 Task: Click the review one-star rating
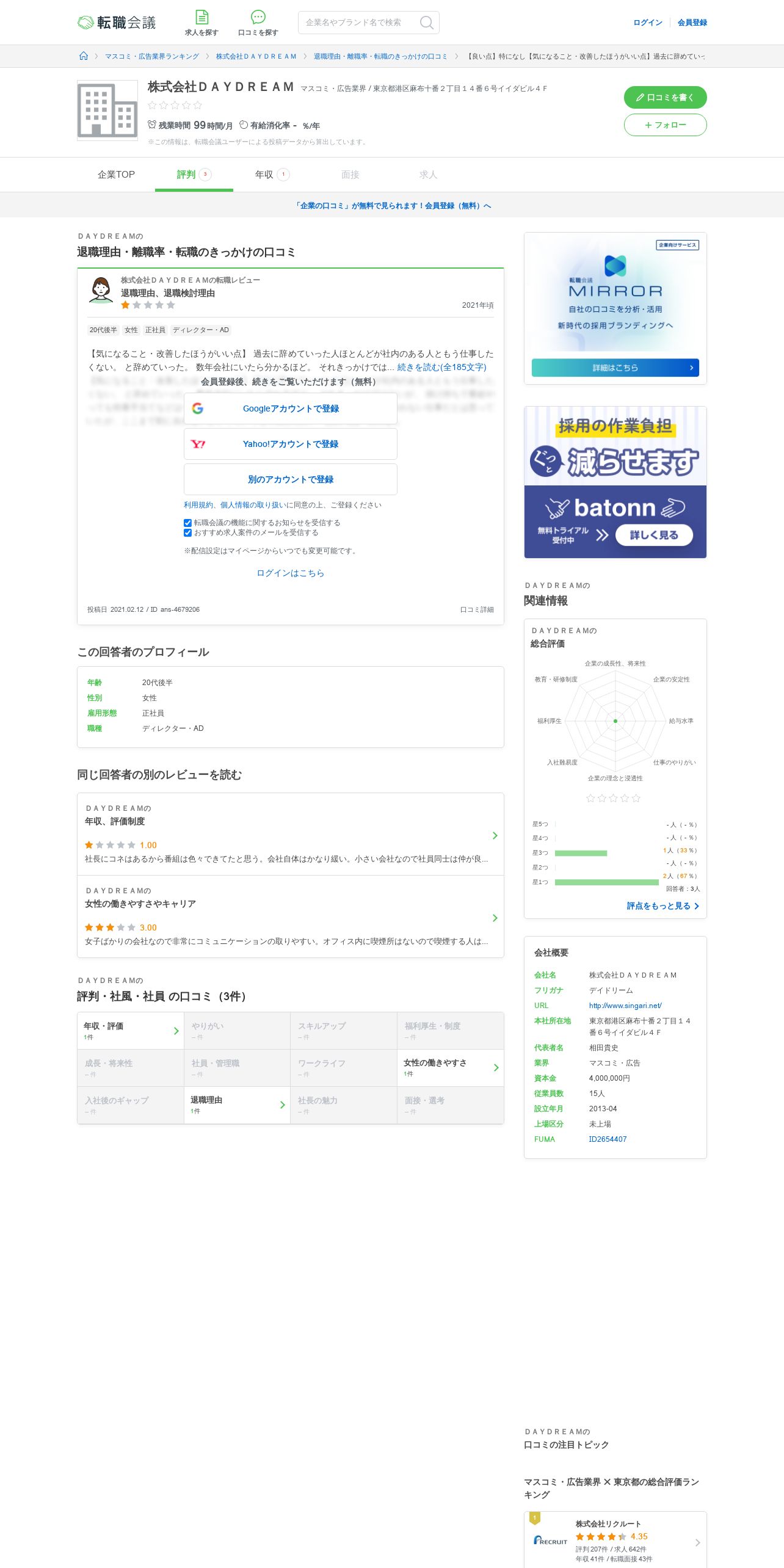(x=148, y=305)
